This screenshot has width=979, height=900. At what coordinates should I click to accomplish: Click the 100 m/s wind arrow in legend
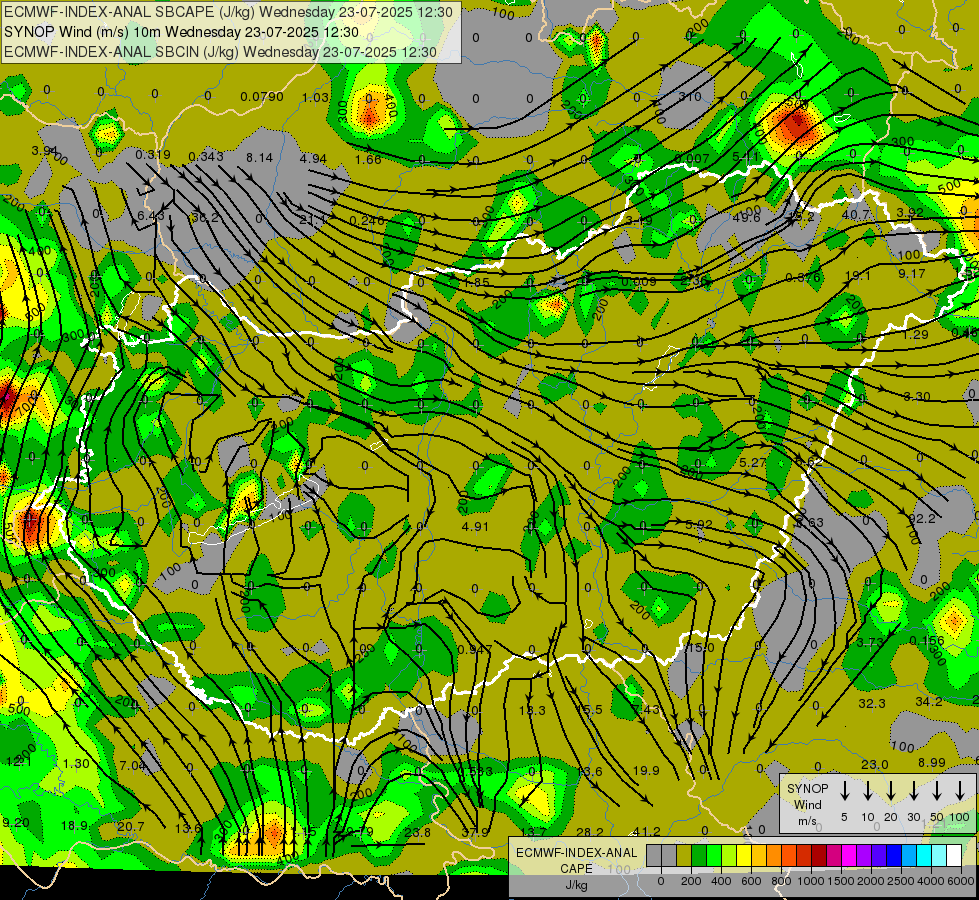960,791
